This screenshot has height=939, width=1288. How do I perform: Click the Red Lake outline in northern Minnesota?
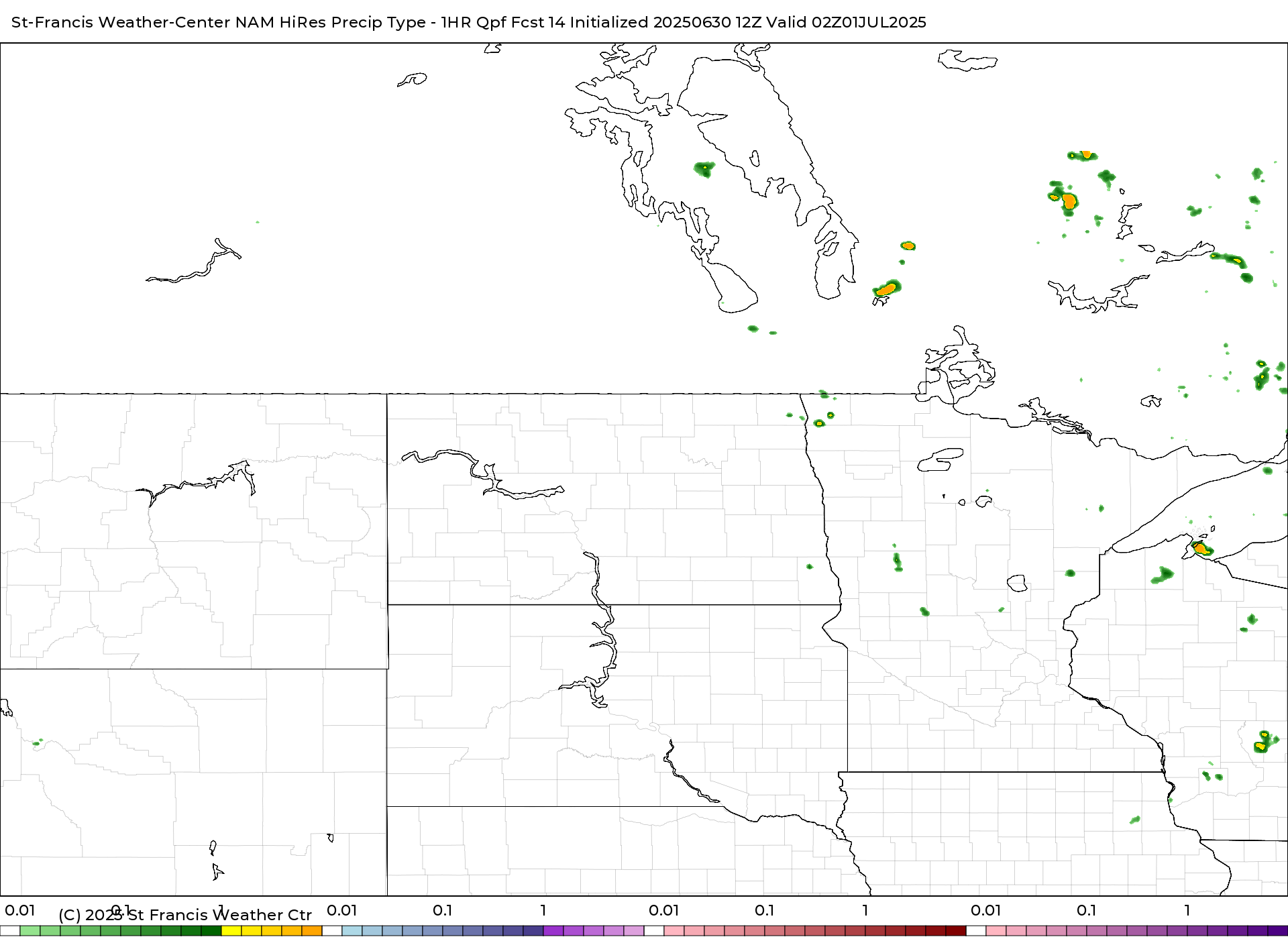pos(941,459)
